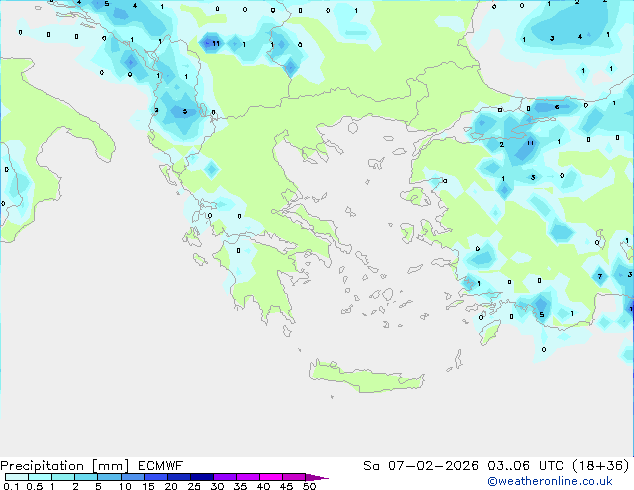Pick the 45–50 mm legend color swatch

click(x=294, y=477)
